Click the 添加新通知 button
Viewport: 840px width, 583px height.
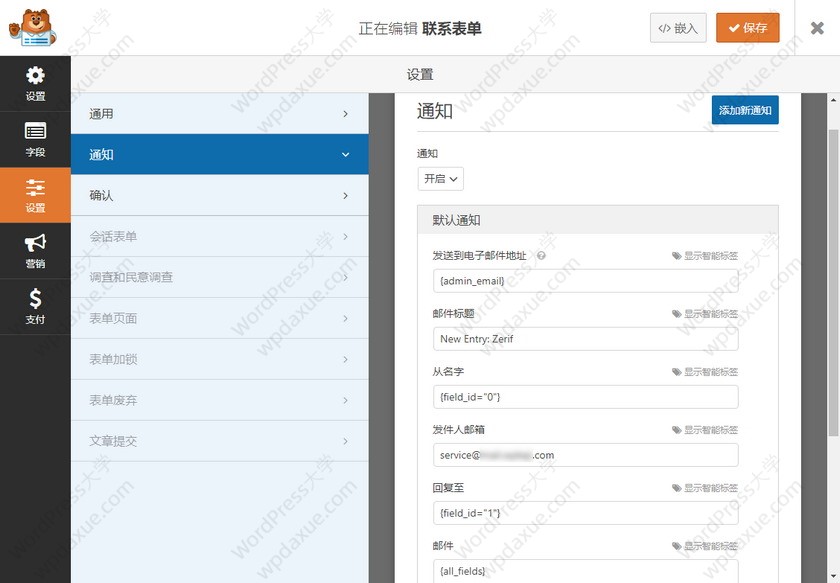[x=745, y=110]
